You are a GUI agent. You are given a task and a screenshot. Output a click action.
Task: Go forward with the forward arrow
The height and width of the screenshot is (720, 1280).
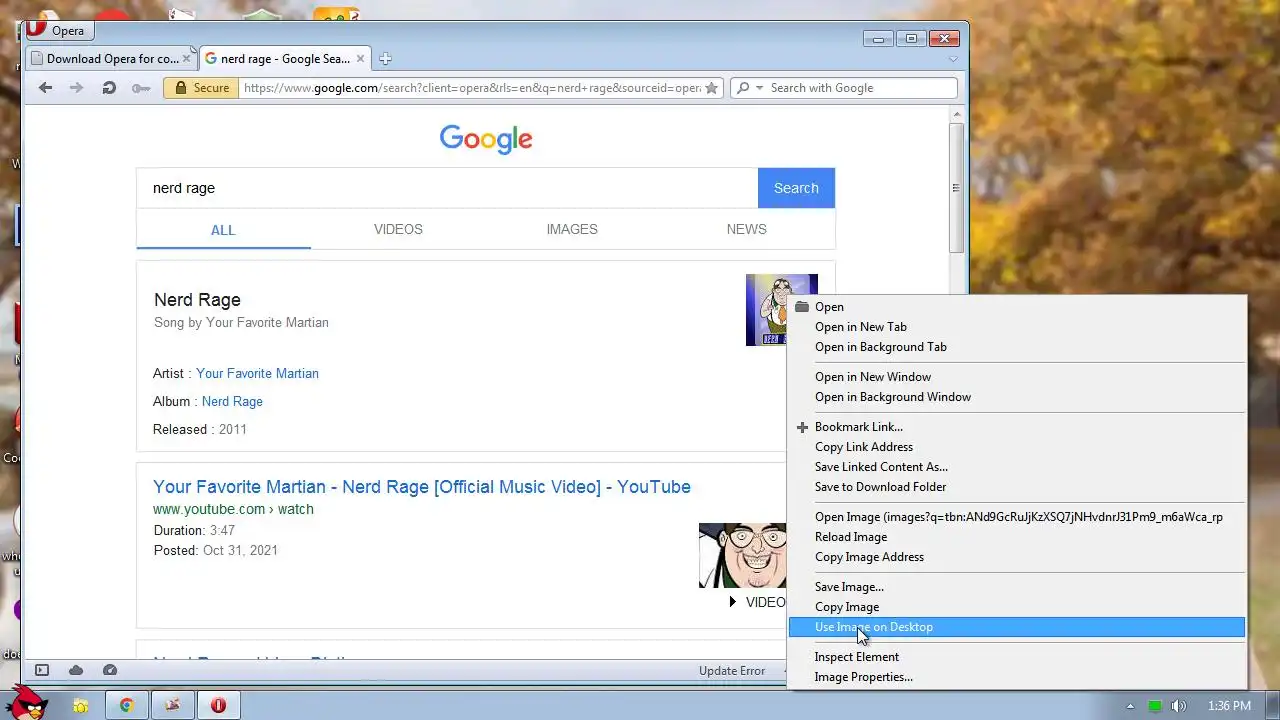pos(76,88)
